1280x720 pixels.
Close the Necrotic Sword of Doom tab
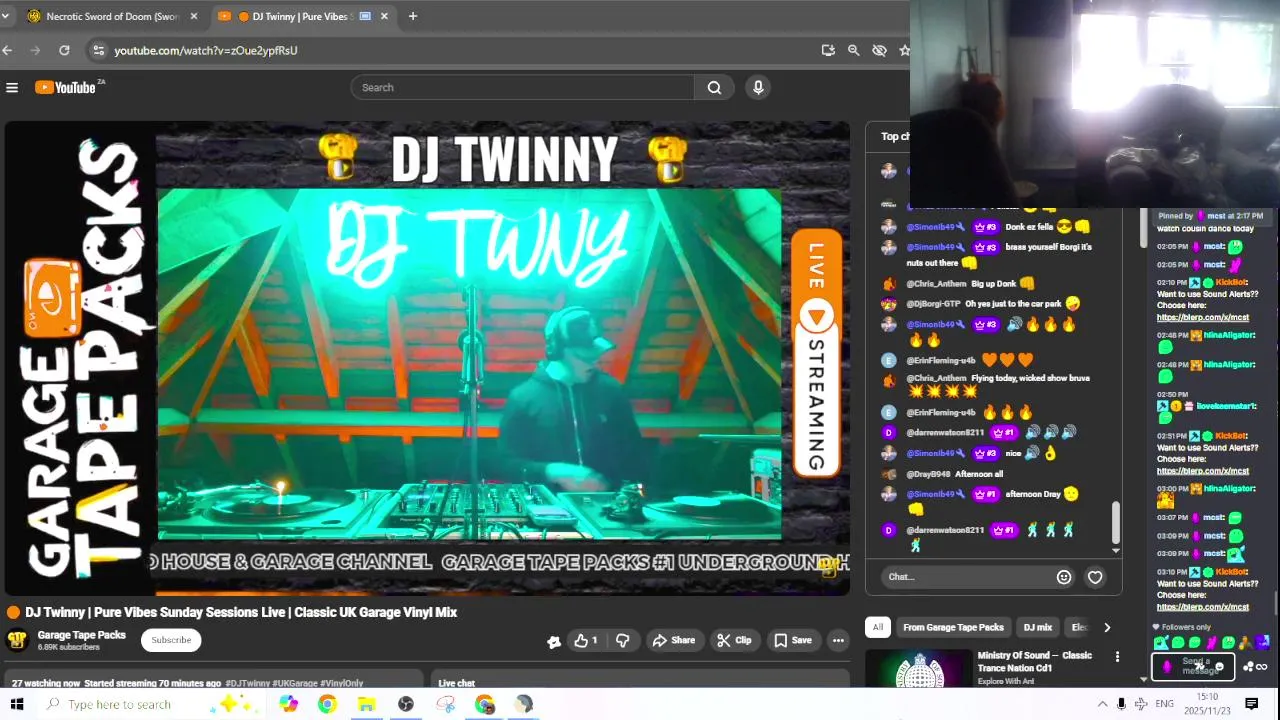[194, 16]
